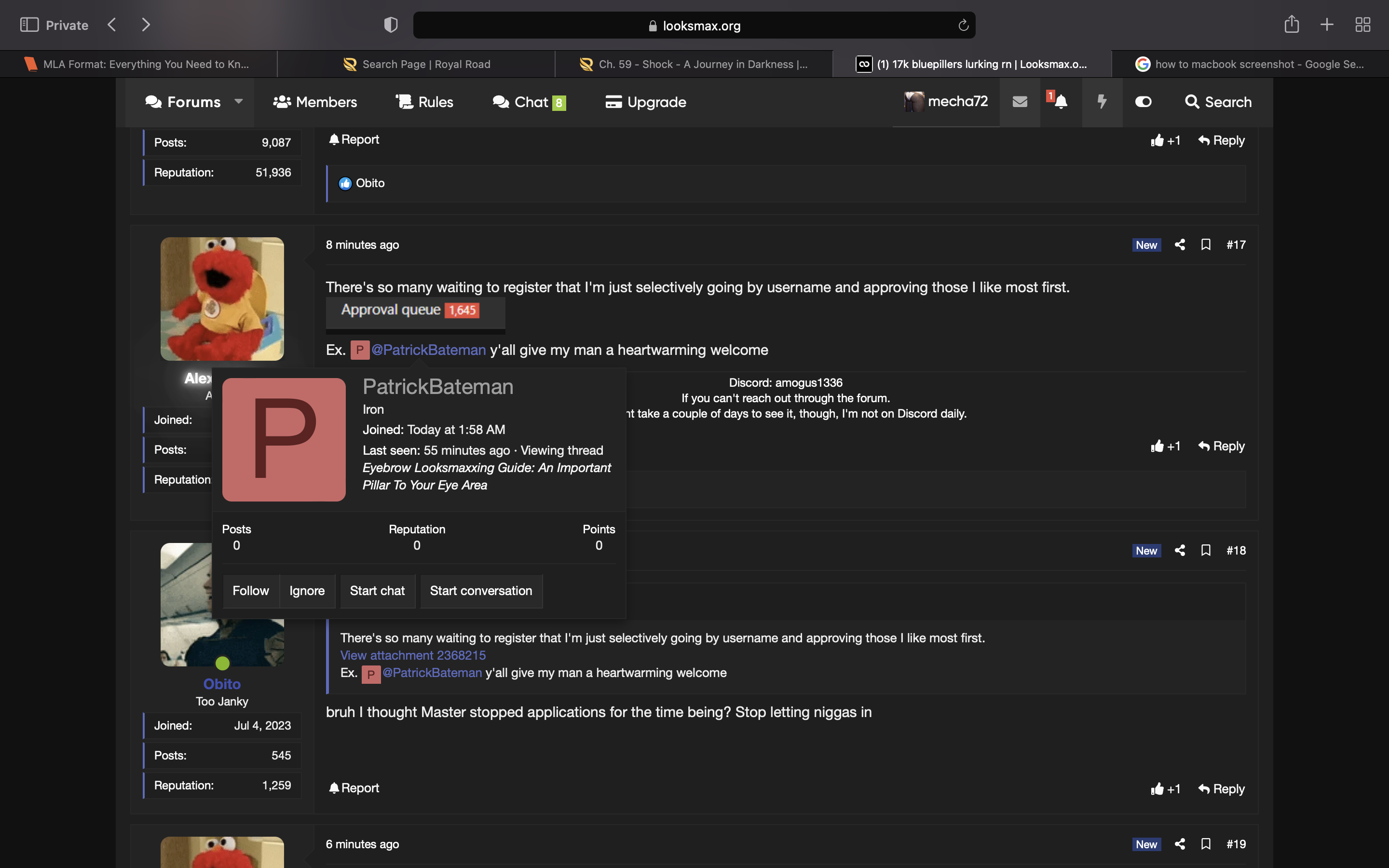Click +1 like on the topmost post
Viewport: 1389px width, 868px height.
[x=1165, y=141]
